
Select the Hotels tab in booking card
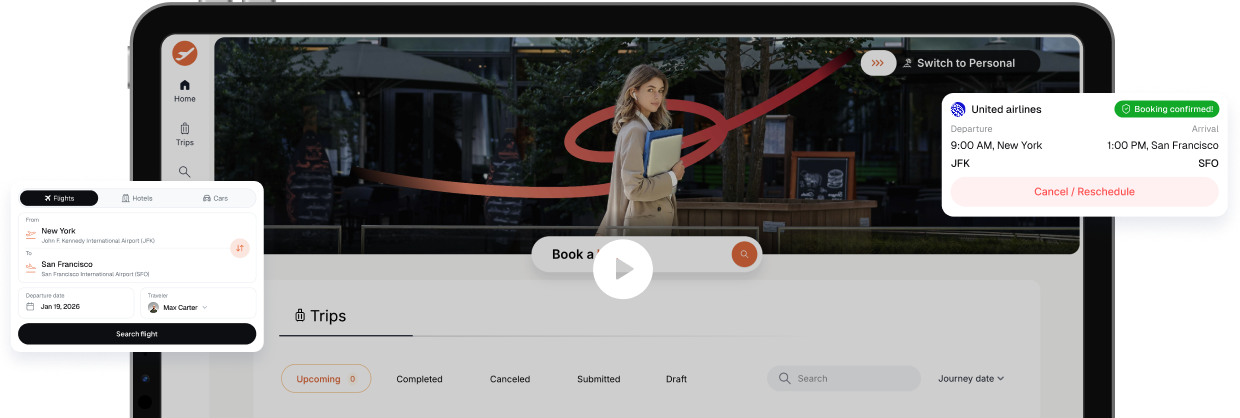137,198
